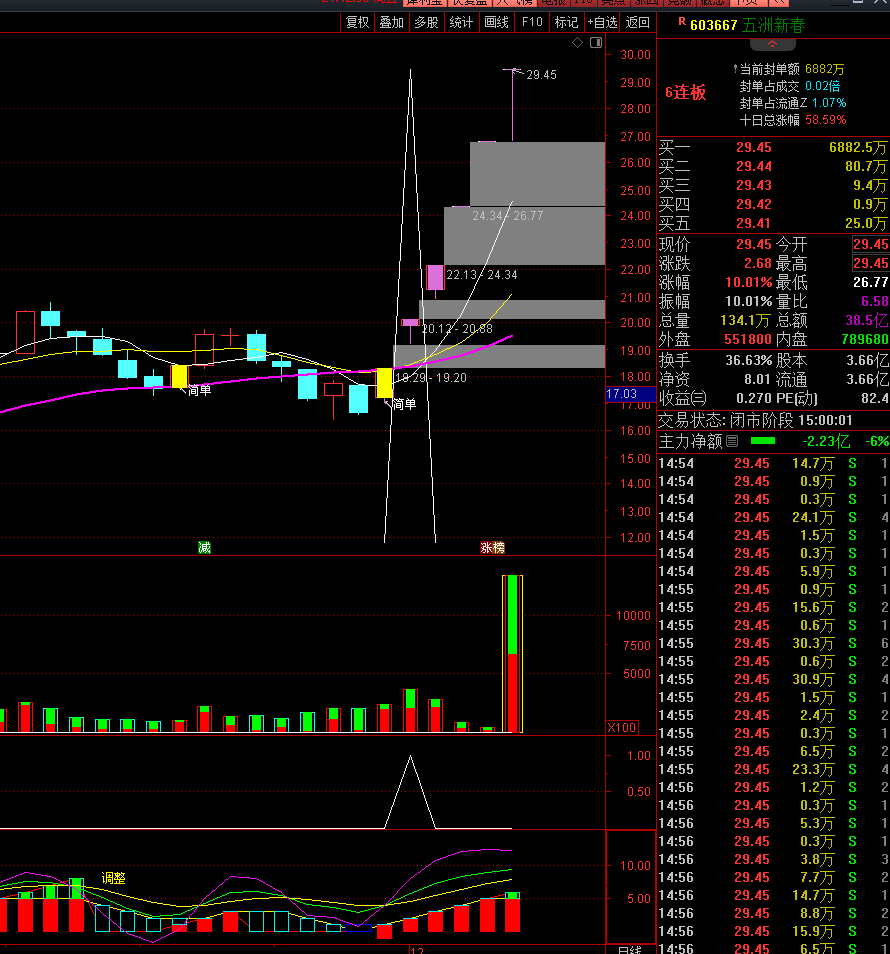This screenshot has width=890, height=954.
Task: Click the 现价 29.45 value
Action: click(754, 245)
